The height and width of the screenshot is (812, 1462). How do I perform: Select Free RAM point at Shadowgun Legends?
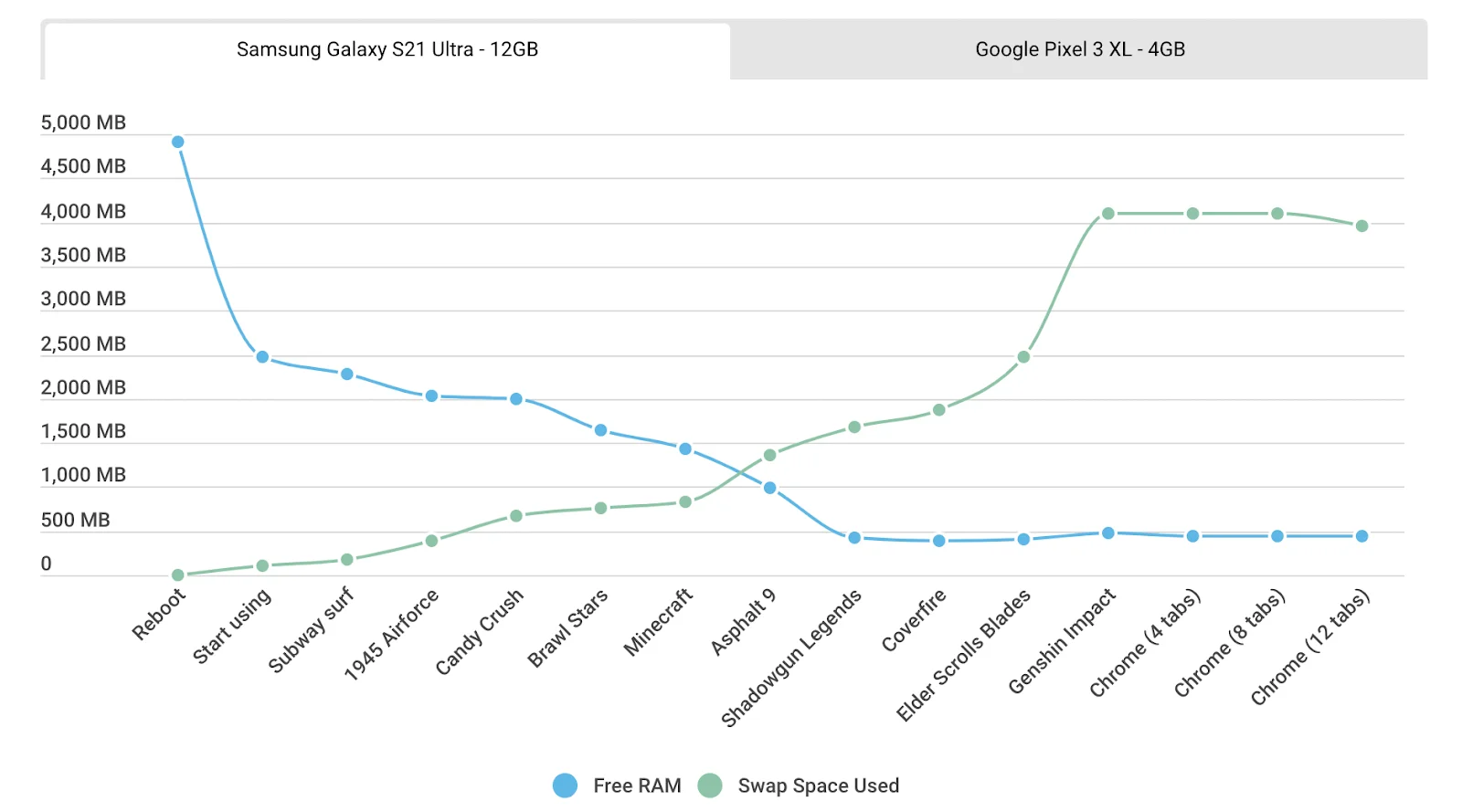pyautogui.click(x=854, y=538)
